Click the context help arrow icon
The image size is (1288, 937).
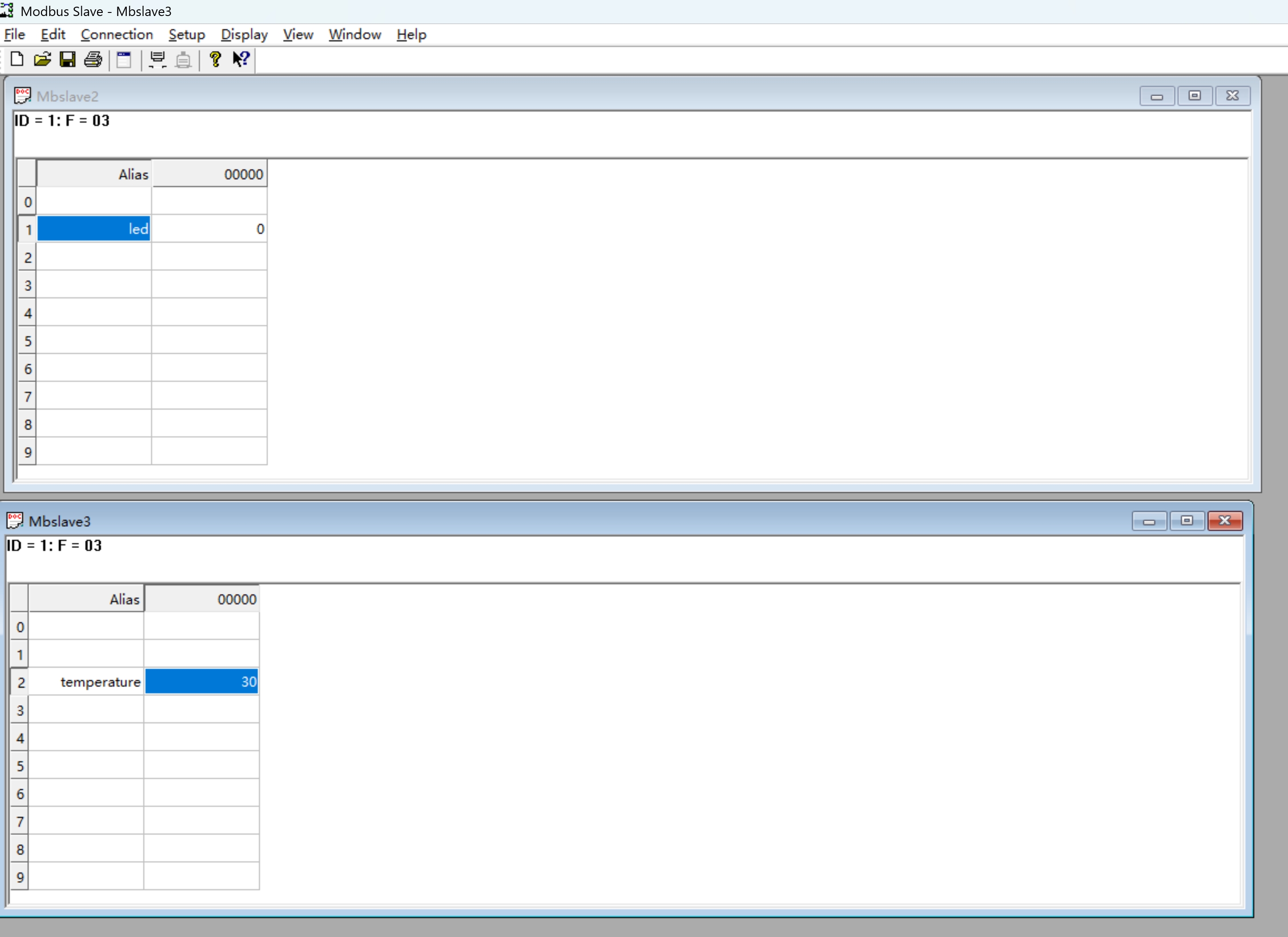[241, 59]
